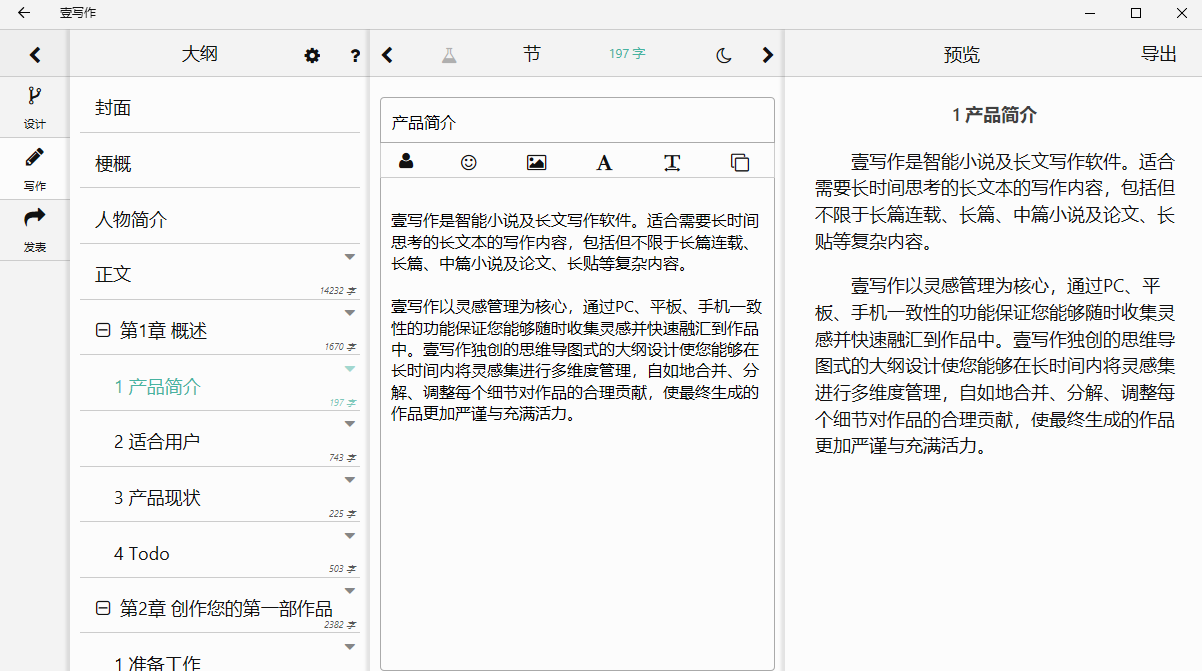Viewport: 1202px width, 671px height.
Task: Go to the previous section with left chevron
Action: (x=388, y=55)
